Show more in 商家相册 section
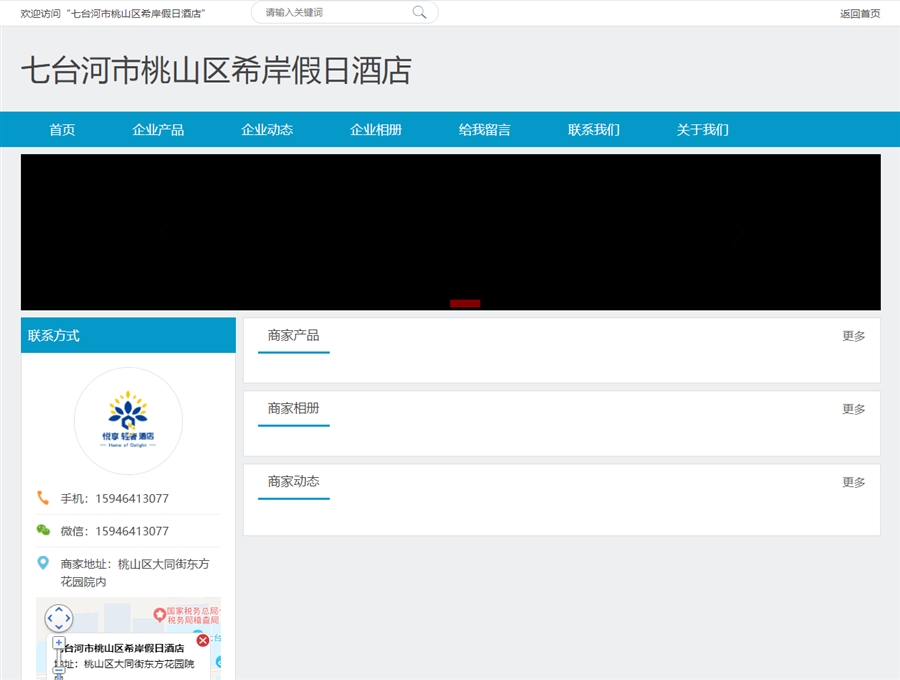The width and height of the screenshot is (900, 680). (x=853, y=409)
